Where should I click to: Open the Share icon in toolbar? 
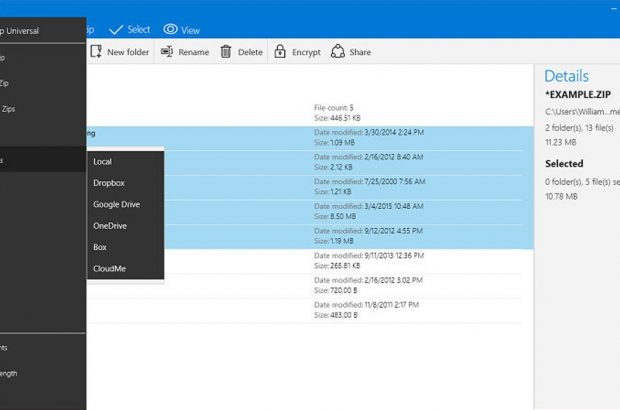338,52
